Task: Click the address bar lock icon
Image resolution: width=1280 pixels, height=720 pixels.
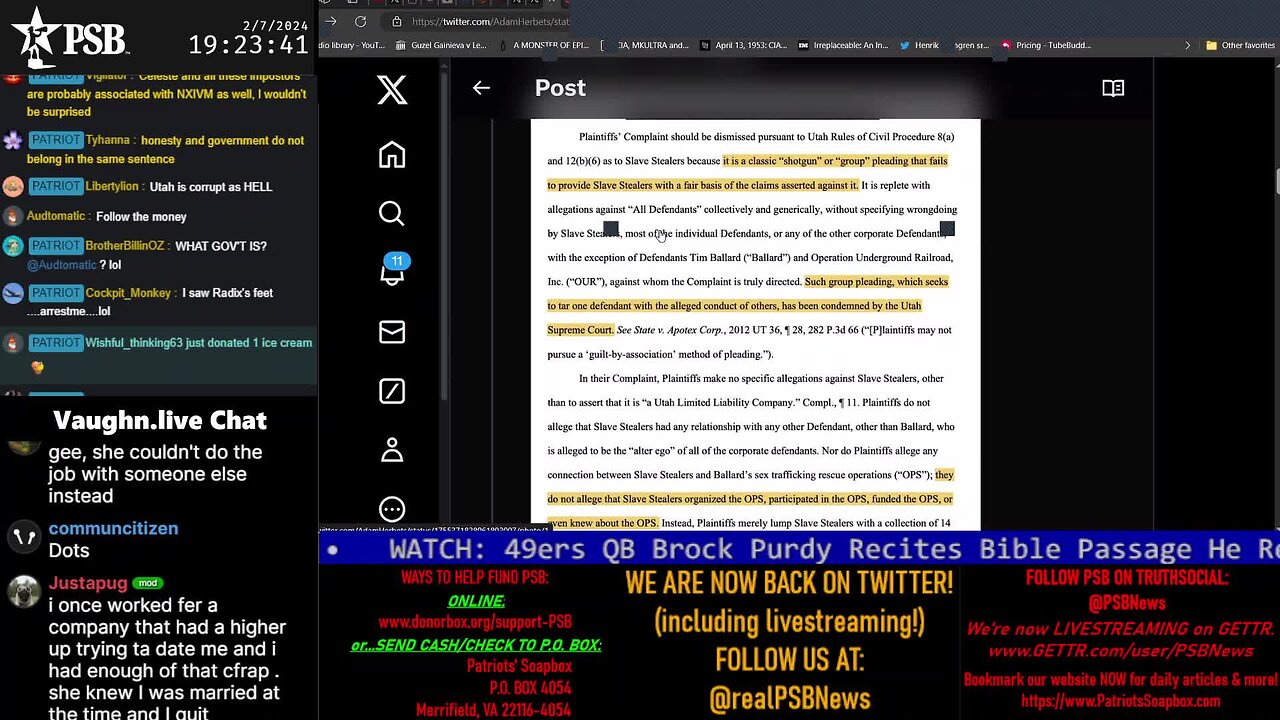Action: [397, 21]
